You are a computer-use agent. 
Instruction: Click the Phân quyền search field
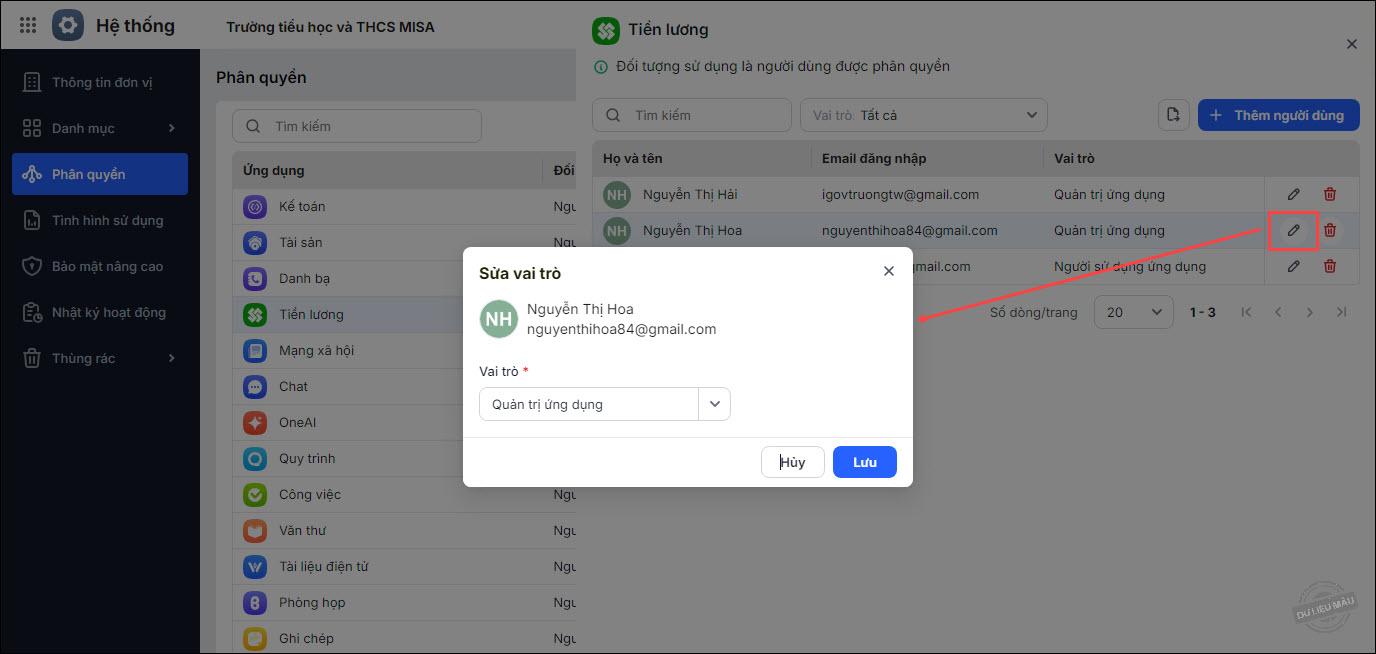click(x=357, y=126)
